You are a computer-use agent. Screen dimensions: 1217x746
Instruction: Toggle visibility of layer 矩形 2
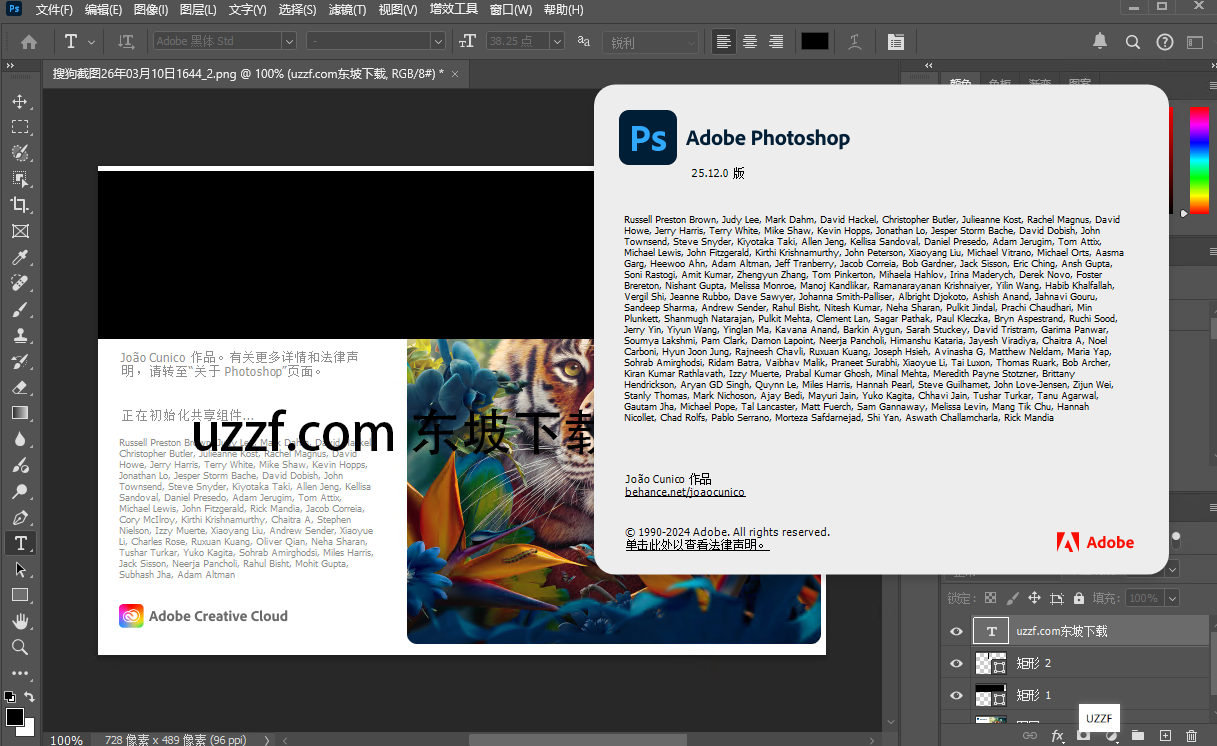tap(956, 663)
